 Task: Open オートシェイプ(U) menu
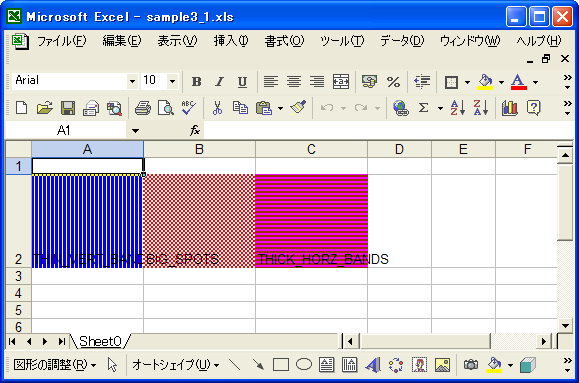click(x=176, y=365)
